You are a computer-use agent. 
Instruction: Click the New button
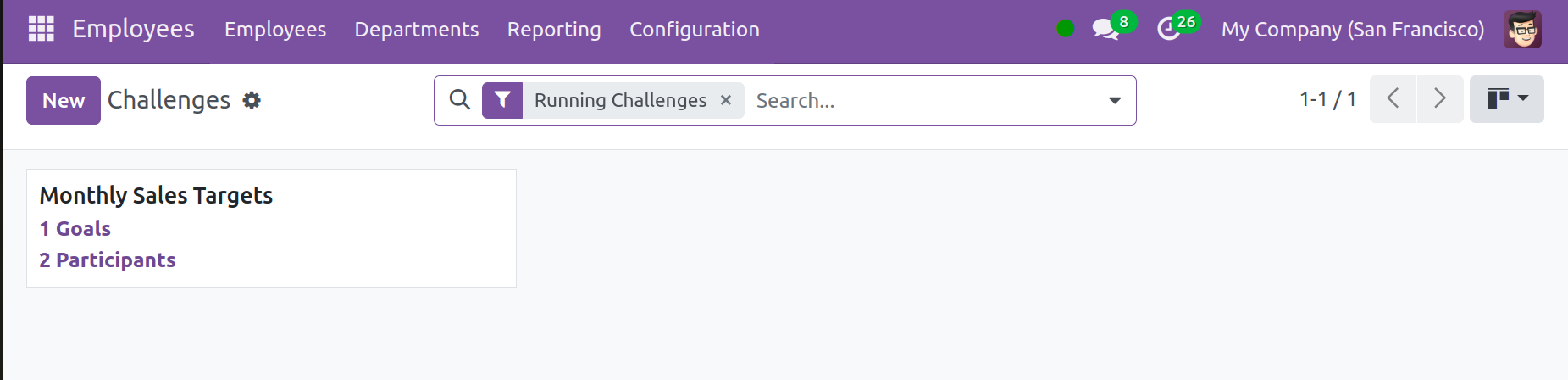point(64,100)
